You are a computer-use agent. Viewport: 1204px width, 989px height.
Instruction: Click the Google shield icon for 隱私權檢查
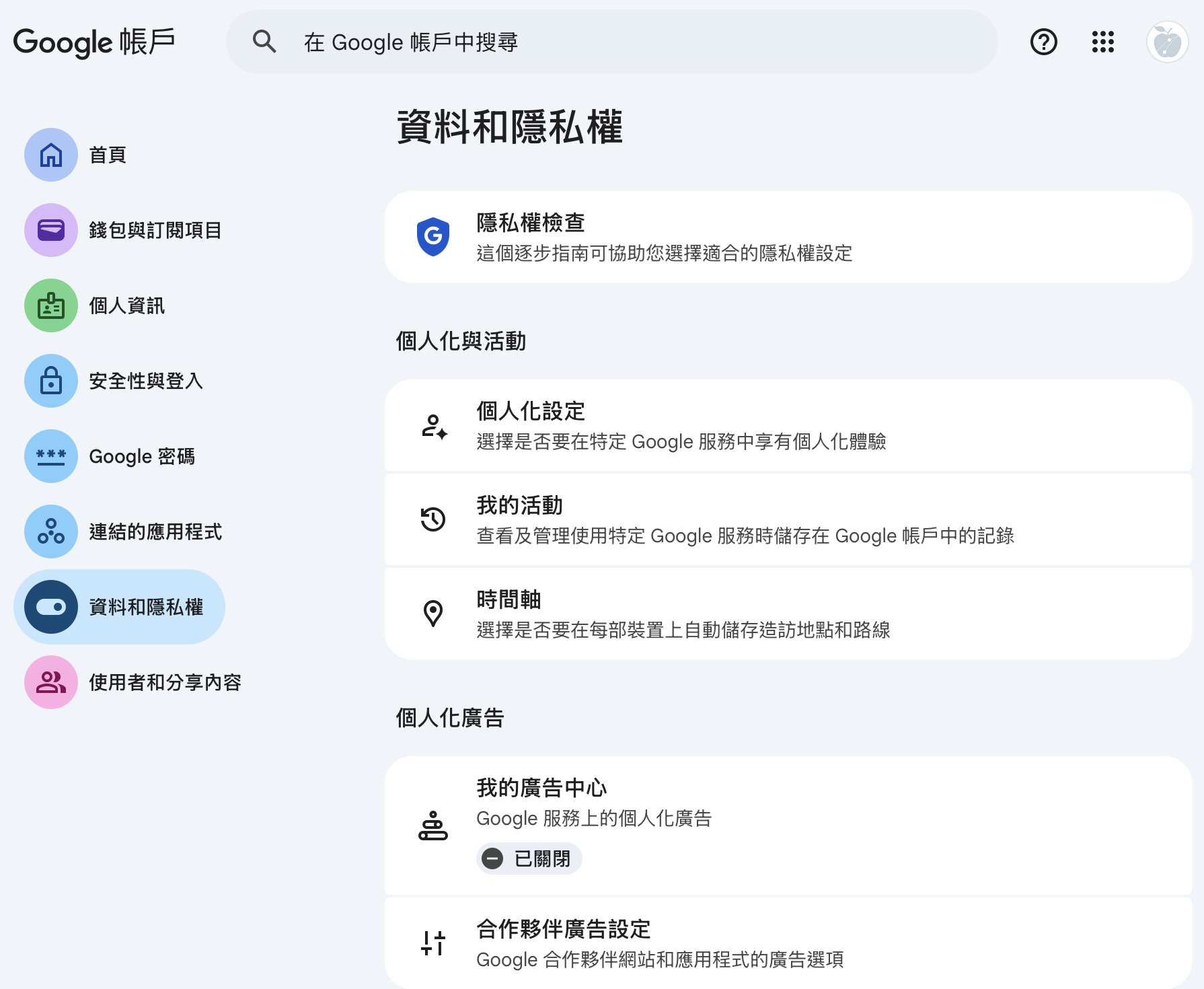pyautogui.click(x=433, y=237)
